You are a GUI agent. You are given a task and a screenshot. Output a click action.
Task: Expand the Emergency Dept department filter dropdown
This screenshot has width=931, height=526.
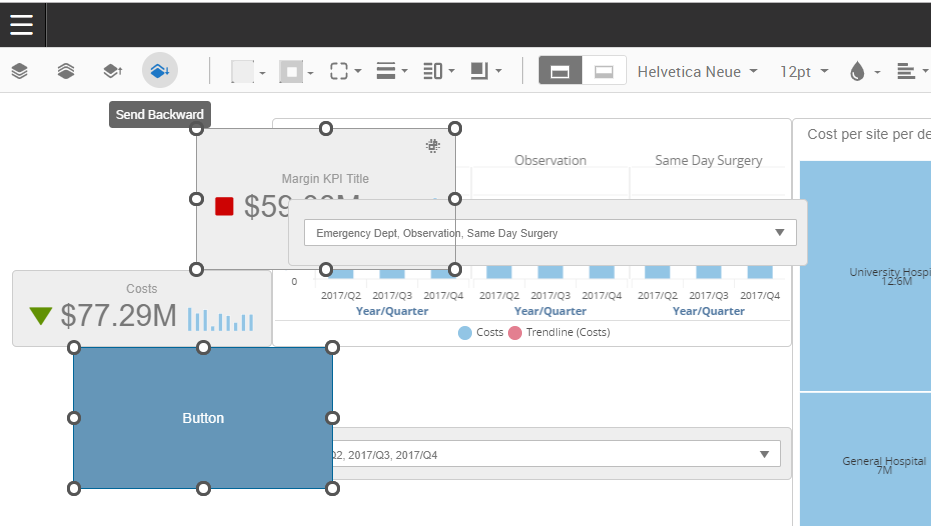click(779, 233)
